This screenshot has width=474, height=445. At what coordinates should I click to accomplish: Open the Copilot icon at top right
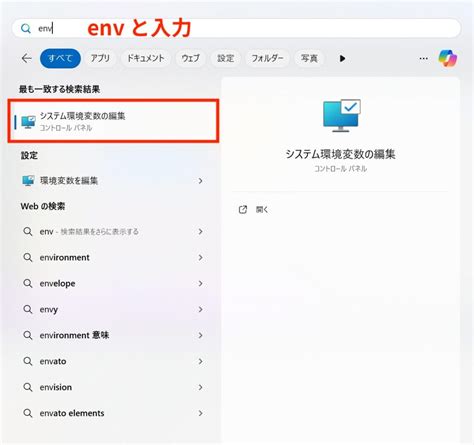(x=447, y=58)
